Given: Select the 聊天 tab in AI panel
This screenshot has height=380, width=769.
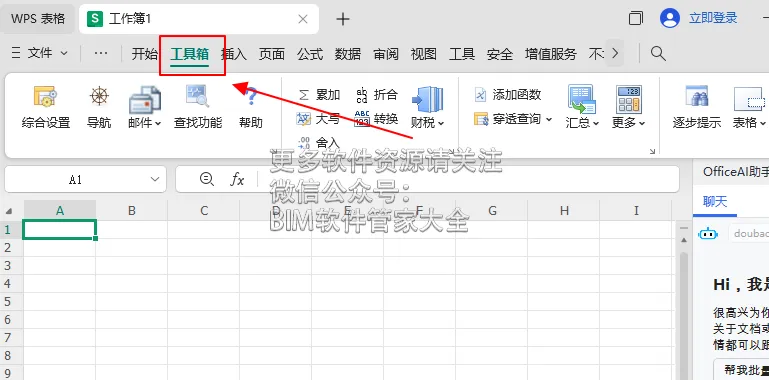Looking at the screenshot, I should coord(715,201).
